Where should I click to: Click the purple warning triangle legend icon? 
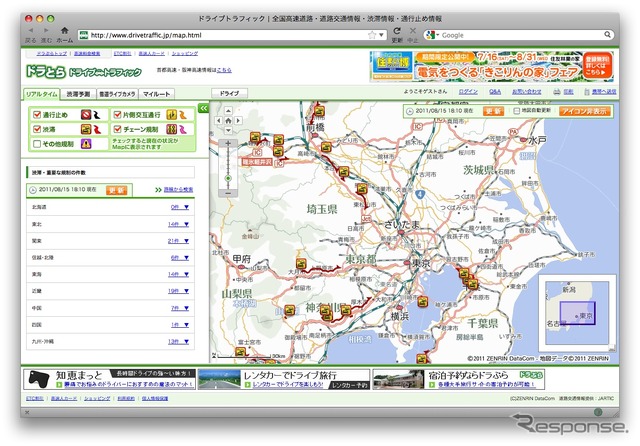click(x=86, y=144)
